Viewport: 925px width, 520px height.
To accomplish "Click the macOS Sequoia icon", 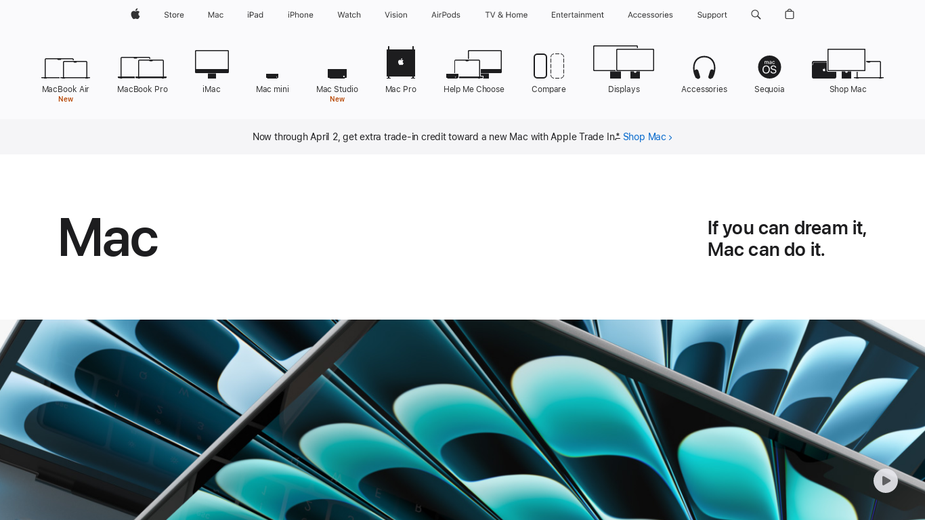I will [769, 67].
